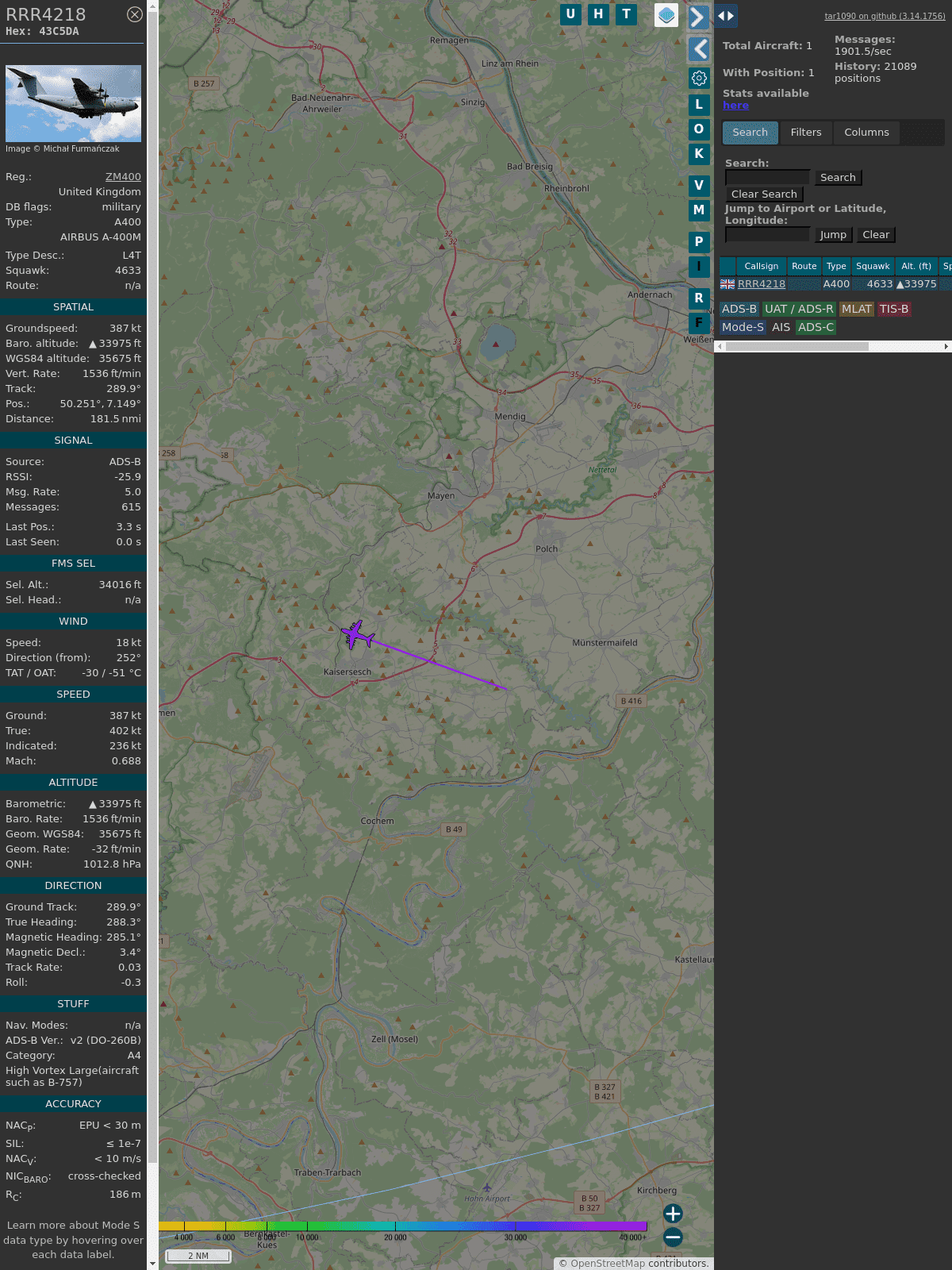Screen dimensions: 952x1270
Task: Open the map layers selector icon
Action: pyautogui.click(x=666, y=15)
